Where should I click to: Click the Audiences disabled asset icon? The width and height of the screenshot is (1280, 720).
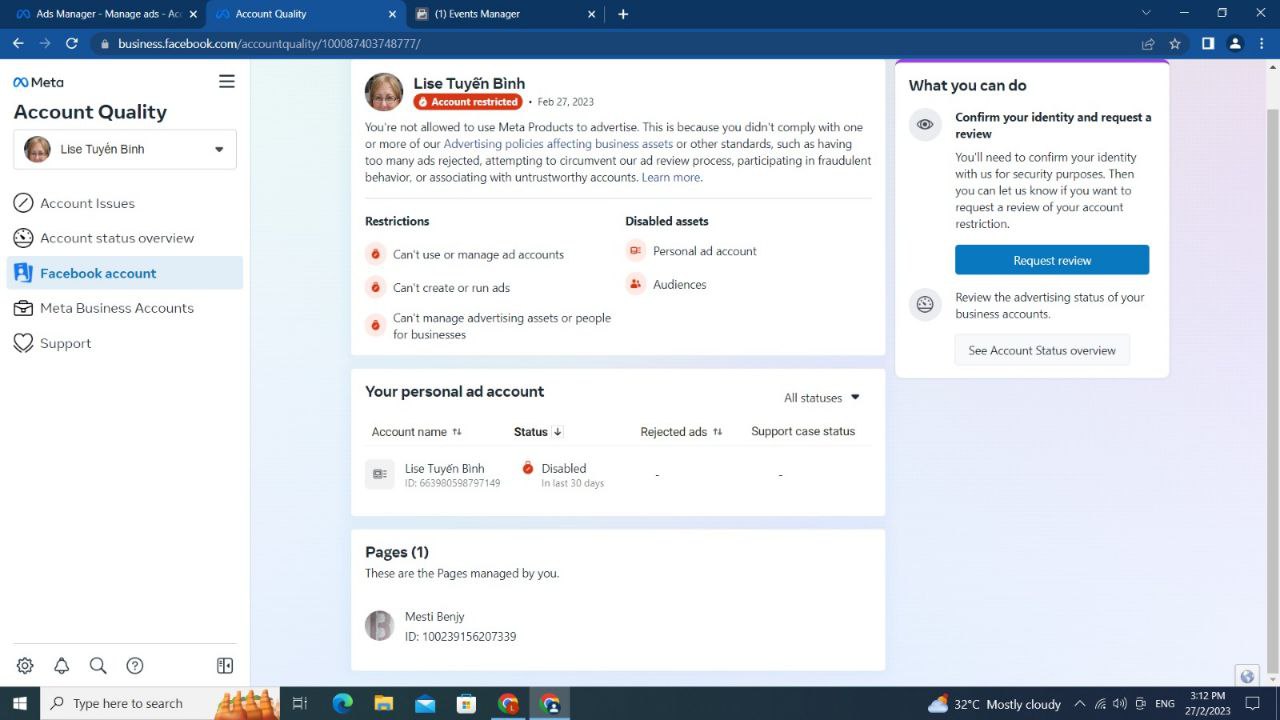(x=636, y=284)
